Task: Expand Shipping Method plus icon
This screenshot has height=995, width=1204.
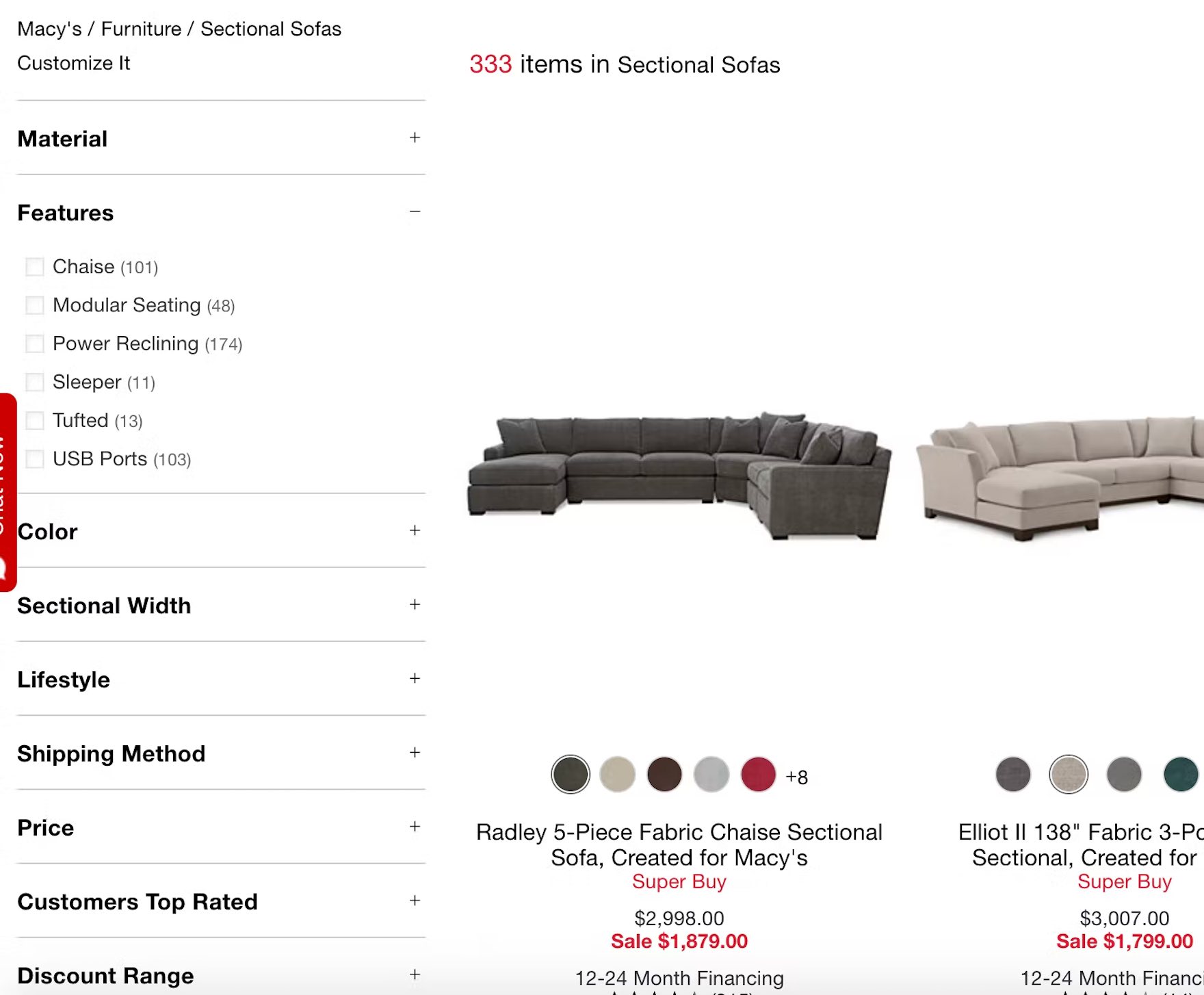Action: coord(415,752)
